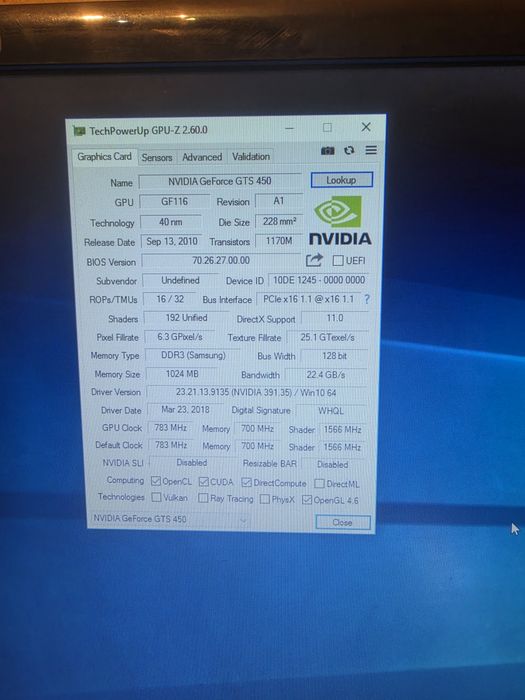525x700 pixels.
Task: Open the hamburger menu icon
Action: pos(371,150)
